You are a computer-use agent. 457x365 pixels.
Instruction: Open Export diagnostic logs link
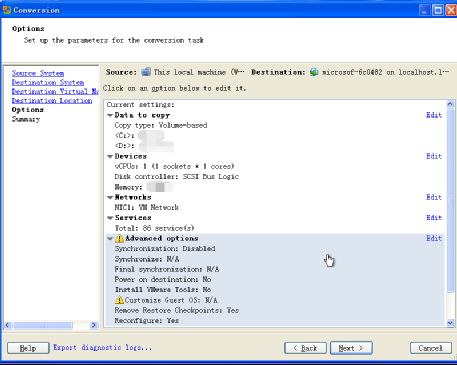click(103, 347)
